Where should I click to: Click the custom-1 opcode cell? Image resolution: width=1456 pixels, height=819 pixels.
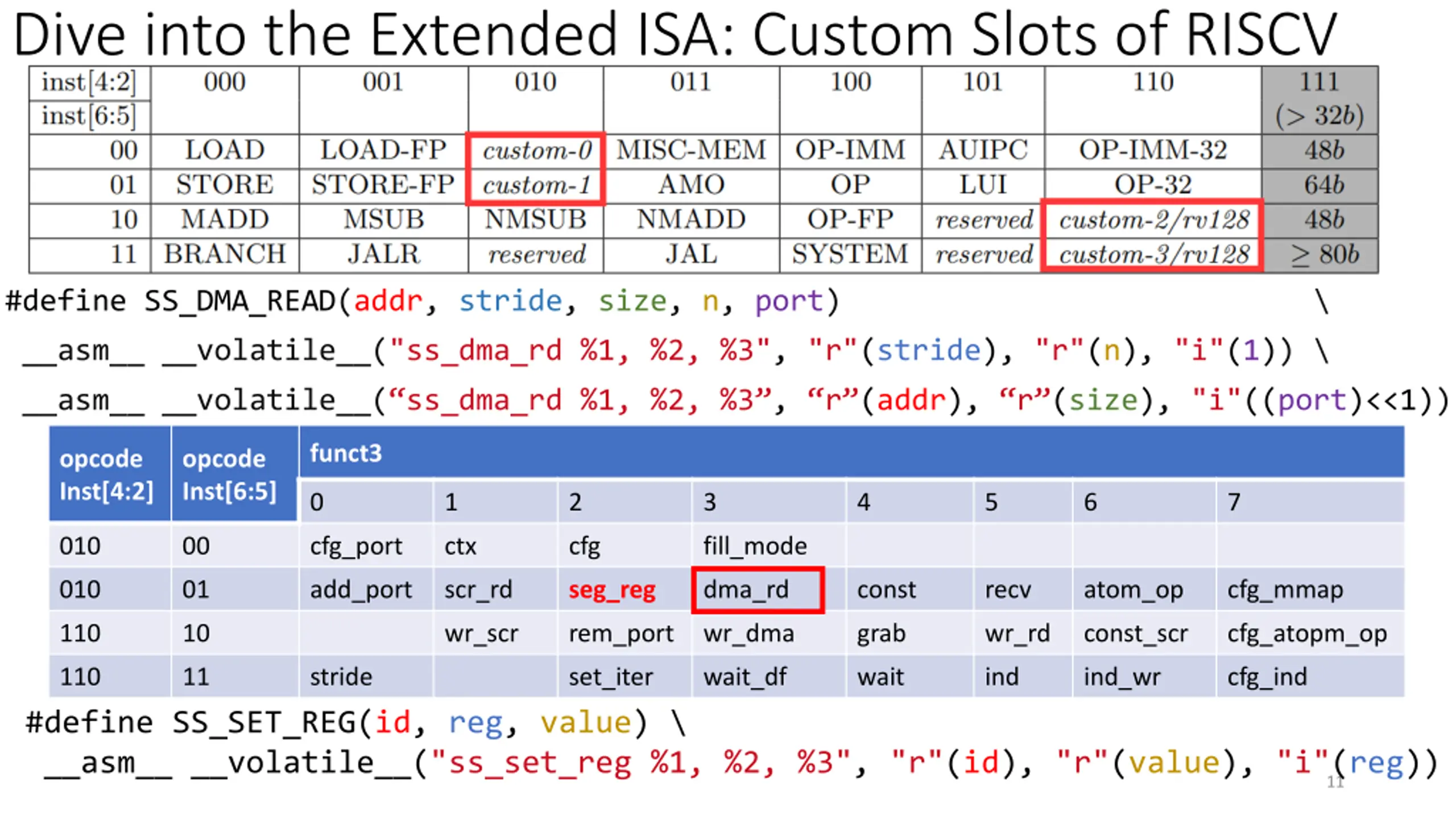[536, 185]
